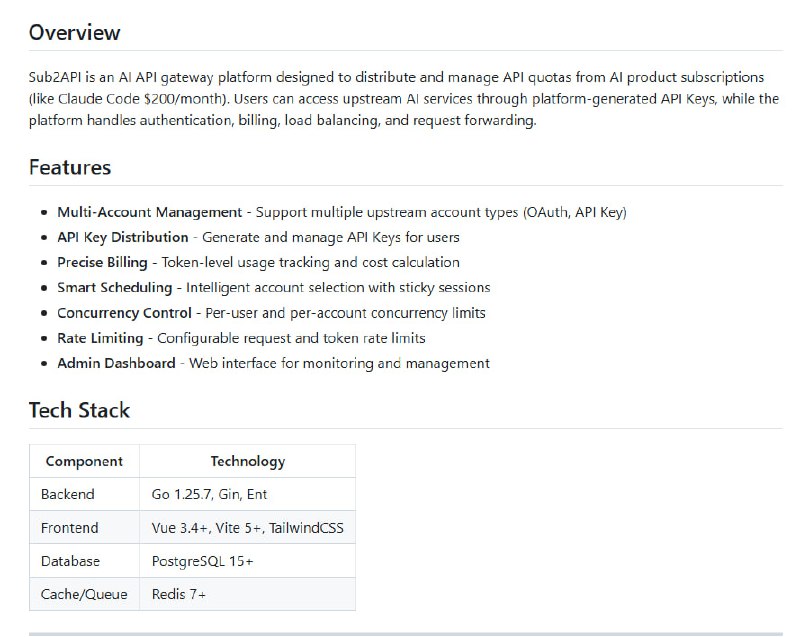Screen dimensions: 800x637
Task: Click the Precise Billing feature label
Action: point(102,262)
